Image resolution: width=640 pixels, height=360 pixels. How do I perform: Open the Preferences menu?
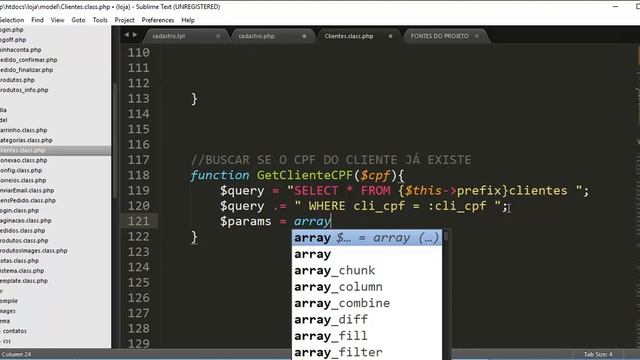pos(158,20)
